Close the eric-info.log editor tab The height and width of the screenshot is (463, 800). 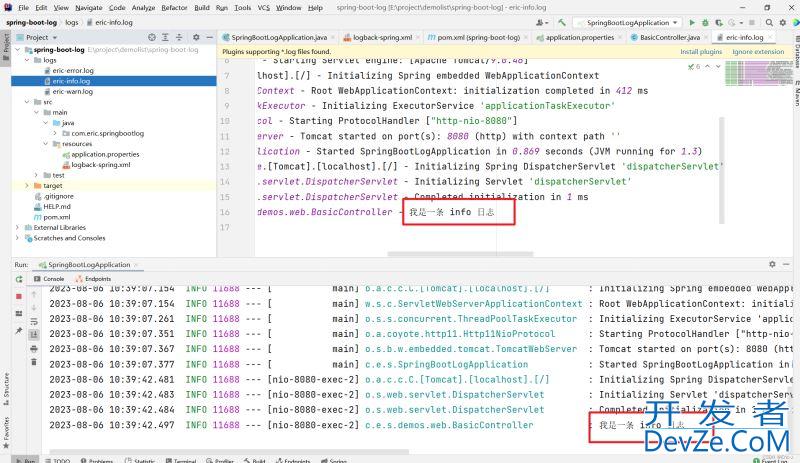[x=769, y=37]
